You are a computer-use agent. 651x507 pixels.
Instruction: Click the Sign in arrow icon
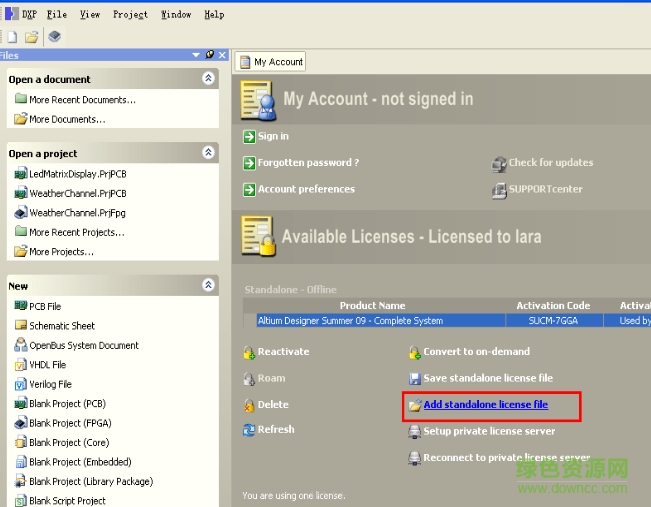(249, 136)
